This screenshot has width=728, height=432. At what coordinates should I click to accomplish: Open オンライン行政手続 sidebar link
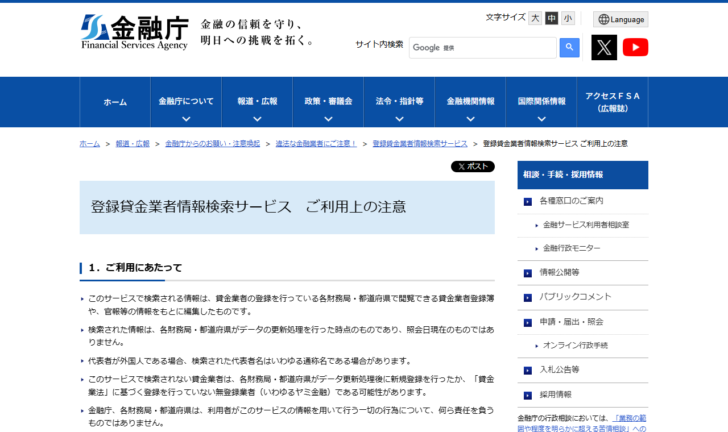pos(575,346)
